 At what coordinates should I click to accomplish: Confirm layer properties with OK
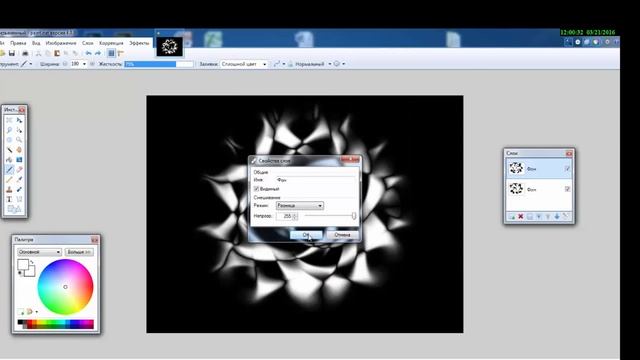pos(306,235)
